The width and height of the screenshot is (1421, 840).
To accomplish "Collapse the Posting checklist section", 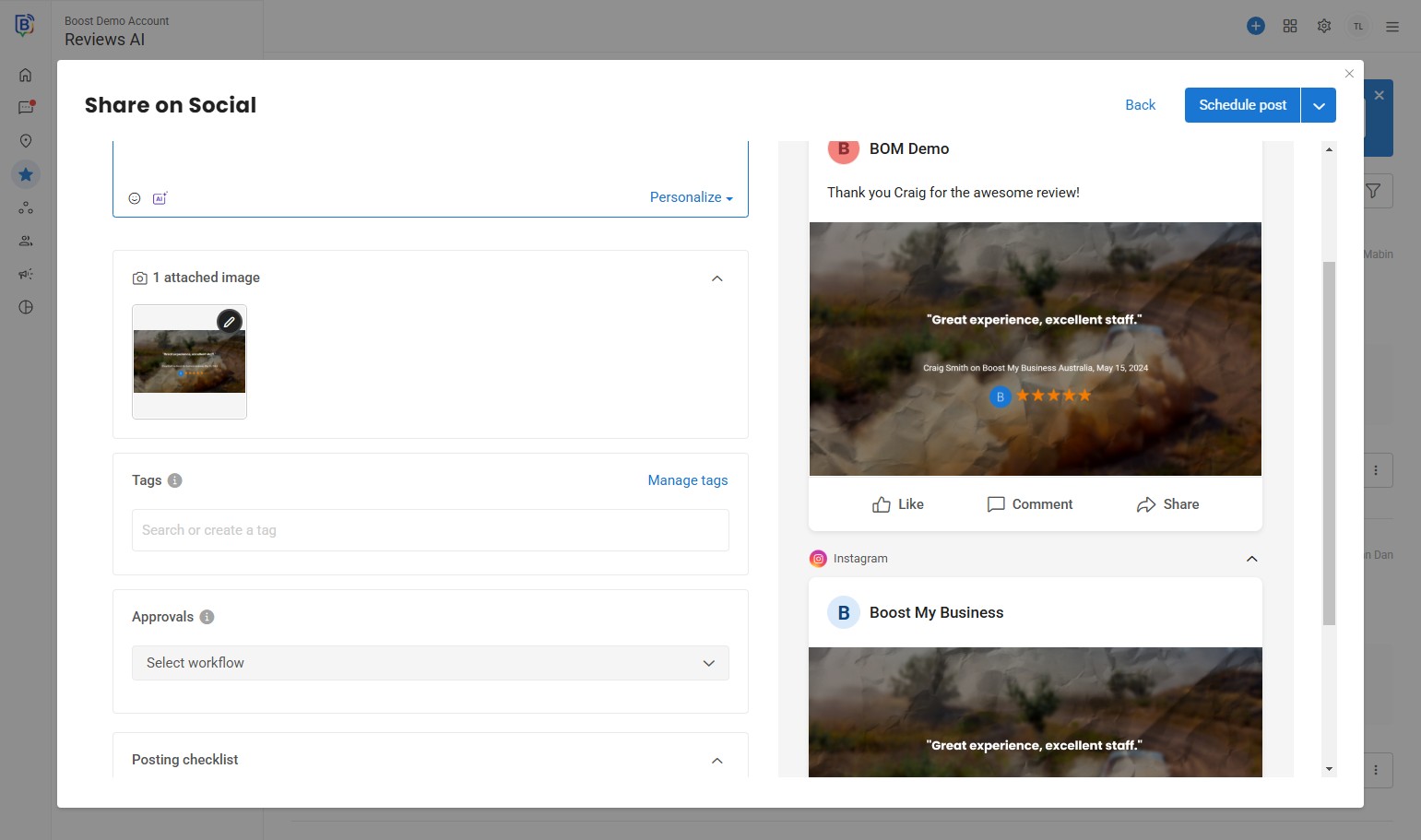I will point(717,761).
